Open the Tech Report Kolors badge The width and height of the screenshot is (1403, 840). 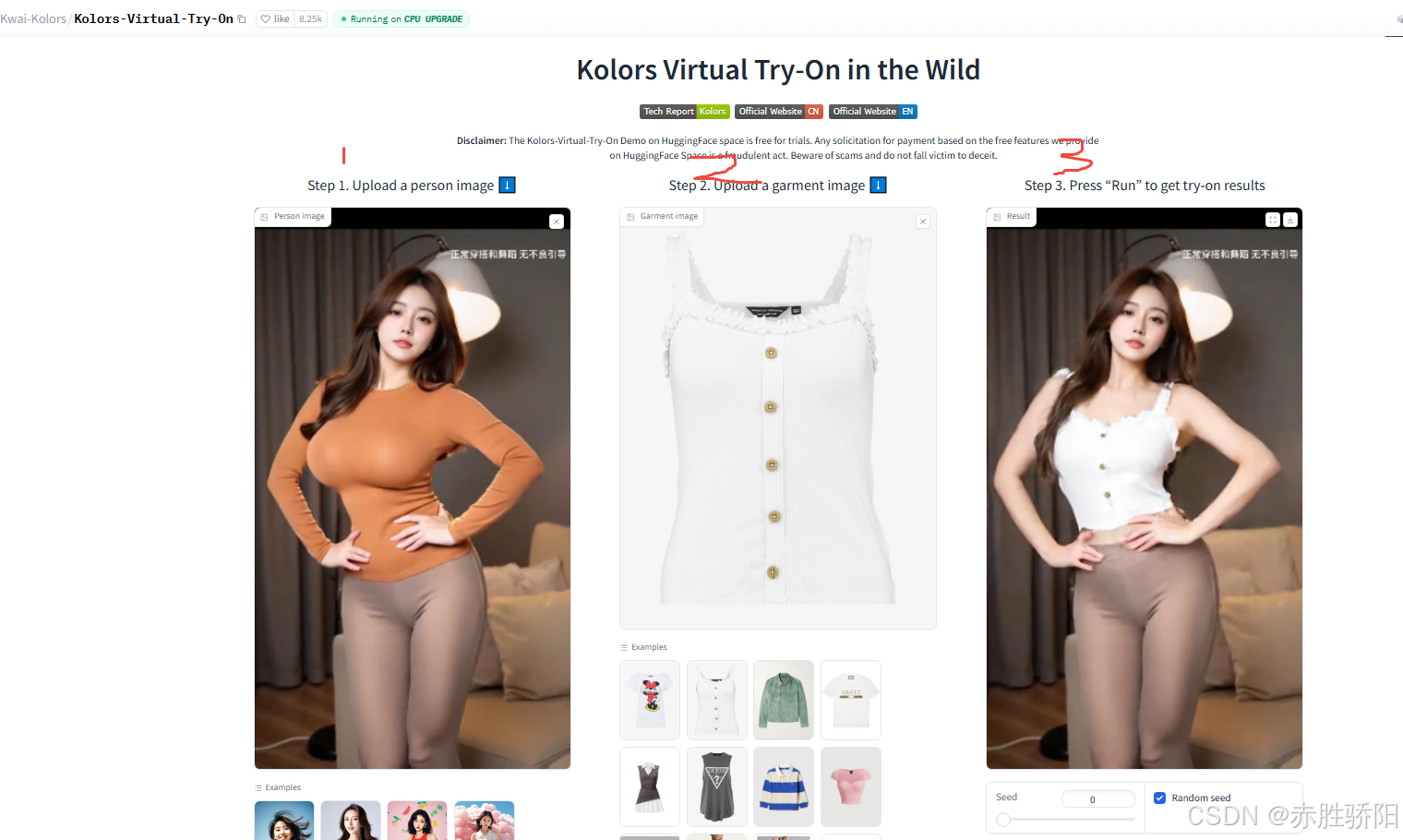tap(685, 112)
